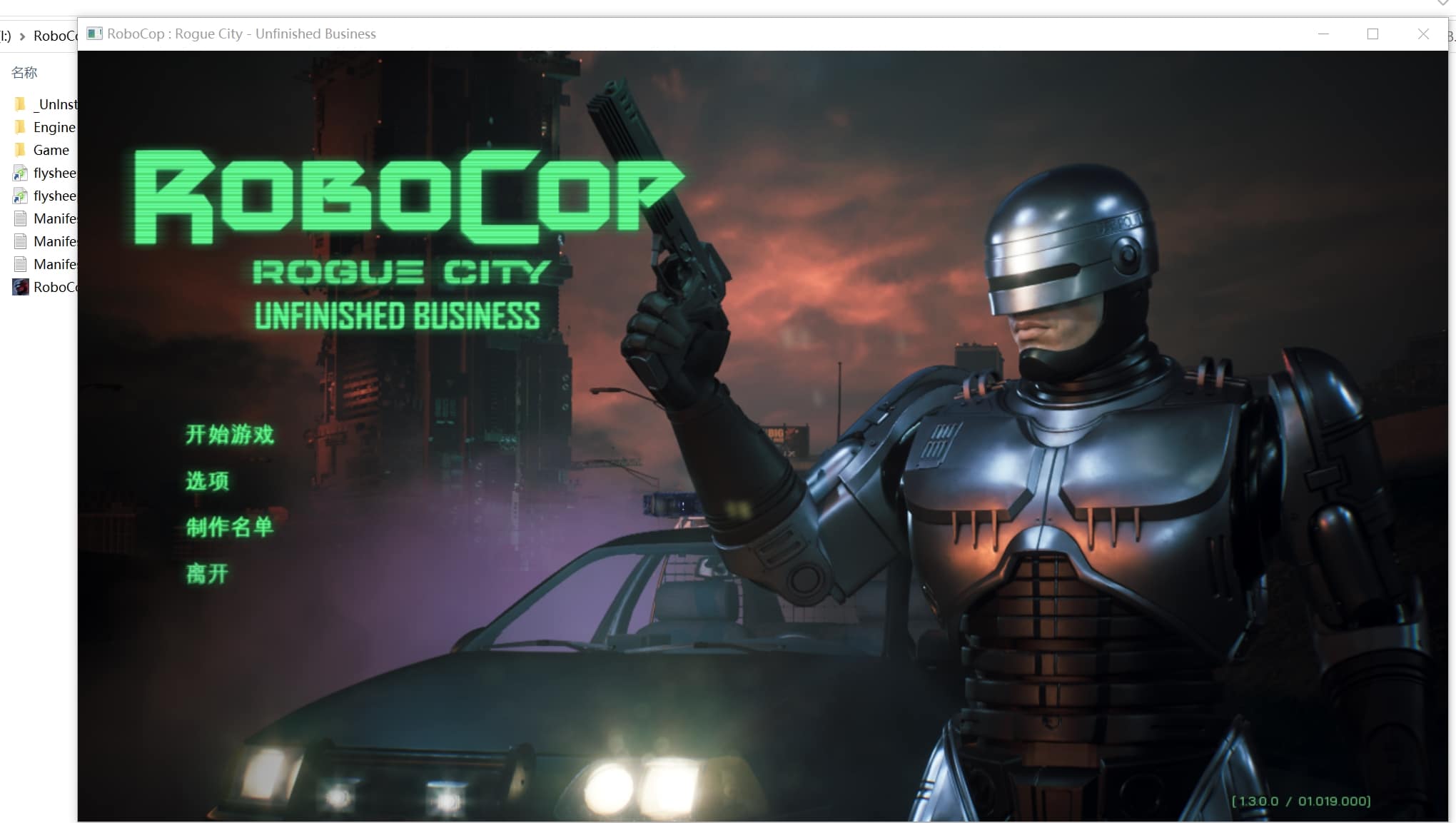
Task: Select the third Manifest document icon
Action: (x=20, y=264)
